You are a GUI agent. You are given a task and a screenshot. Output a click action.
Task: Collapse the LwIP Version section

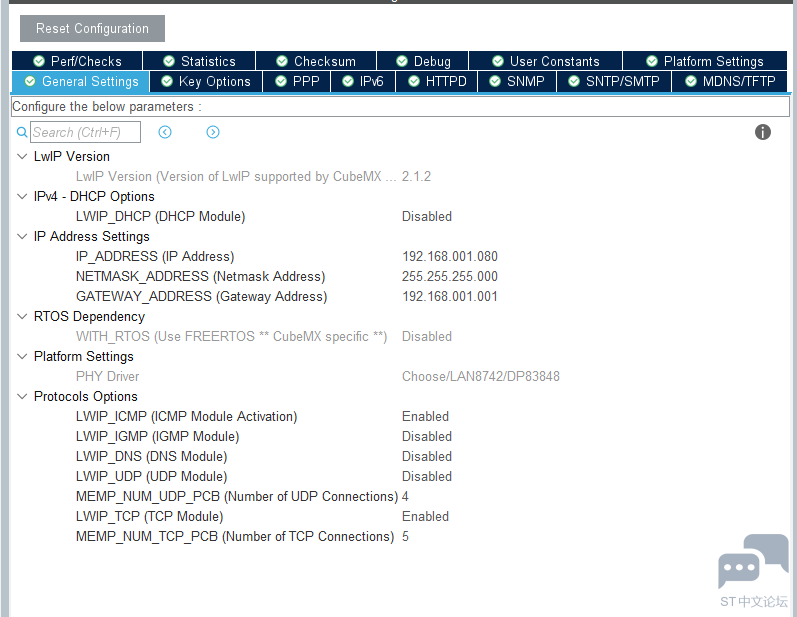pos(22,157)
